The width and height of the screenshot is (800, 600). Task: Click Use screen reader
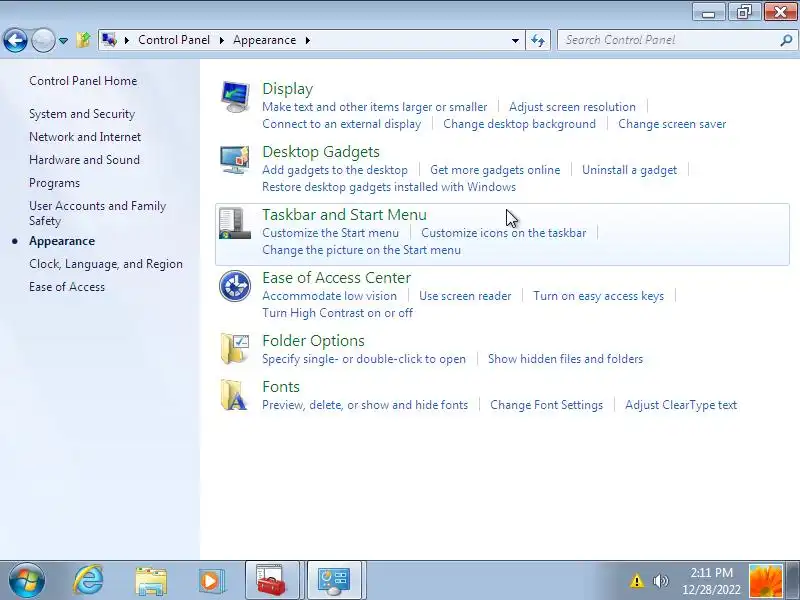click(x=465, y=296)
